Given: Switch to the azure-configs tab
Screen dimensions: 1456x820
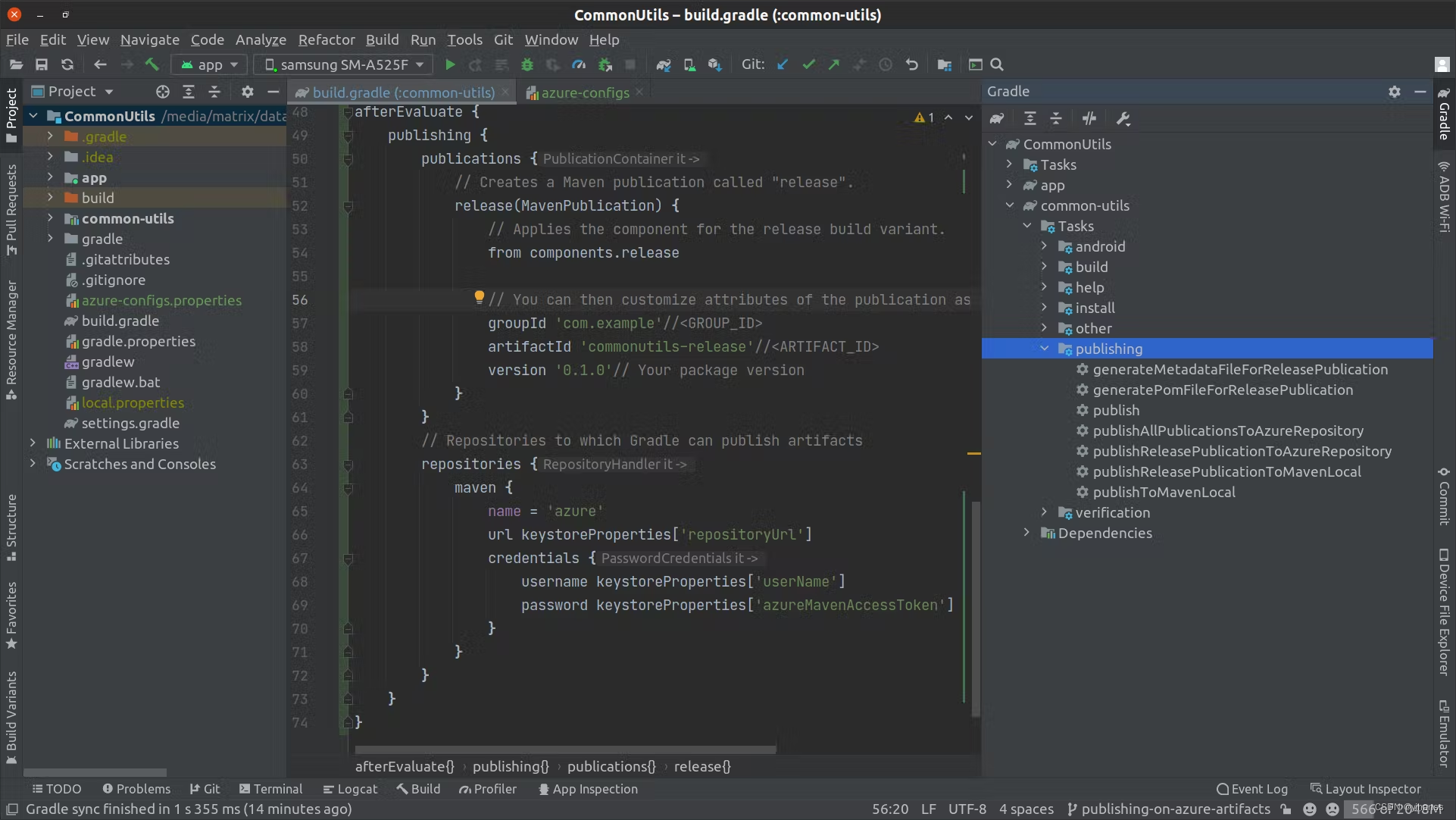Looking at the screenshot, I should (584, 92).
